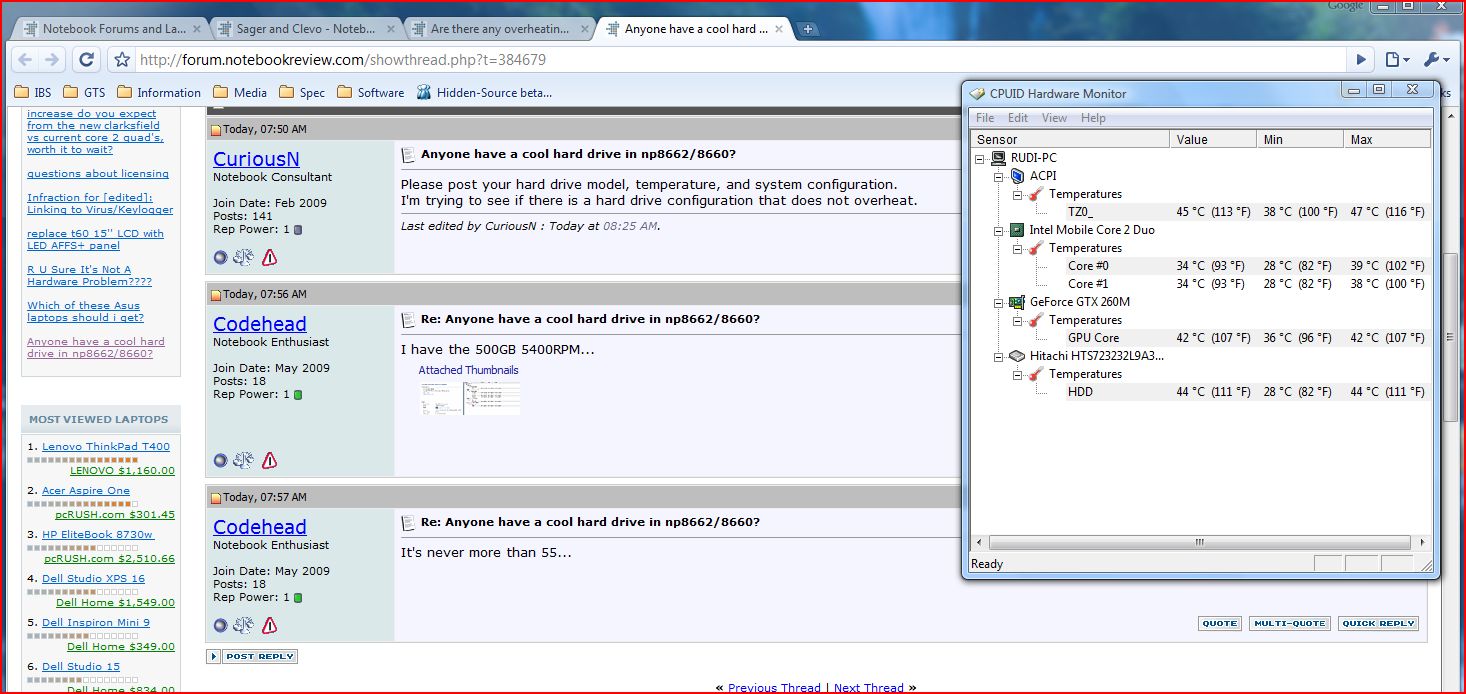This screenshot has width=1466, height=694.
Task: Click the browser Forward arrow
Action: (52, 60)
